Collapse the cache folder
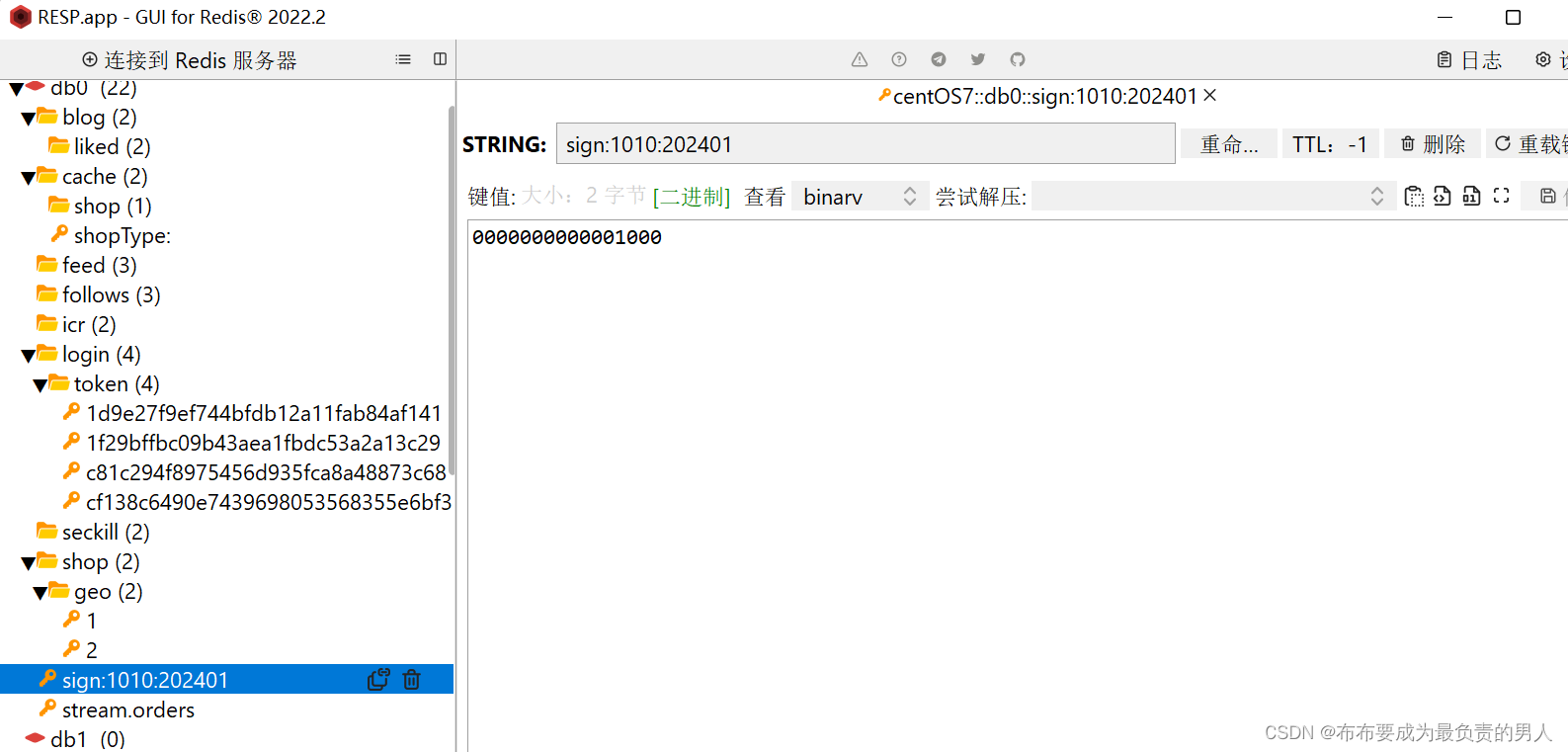 pos(28,178)
